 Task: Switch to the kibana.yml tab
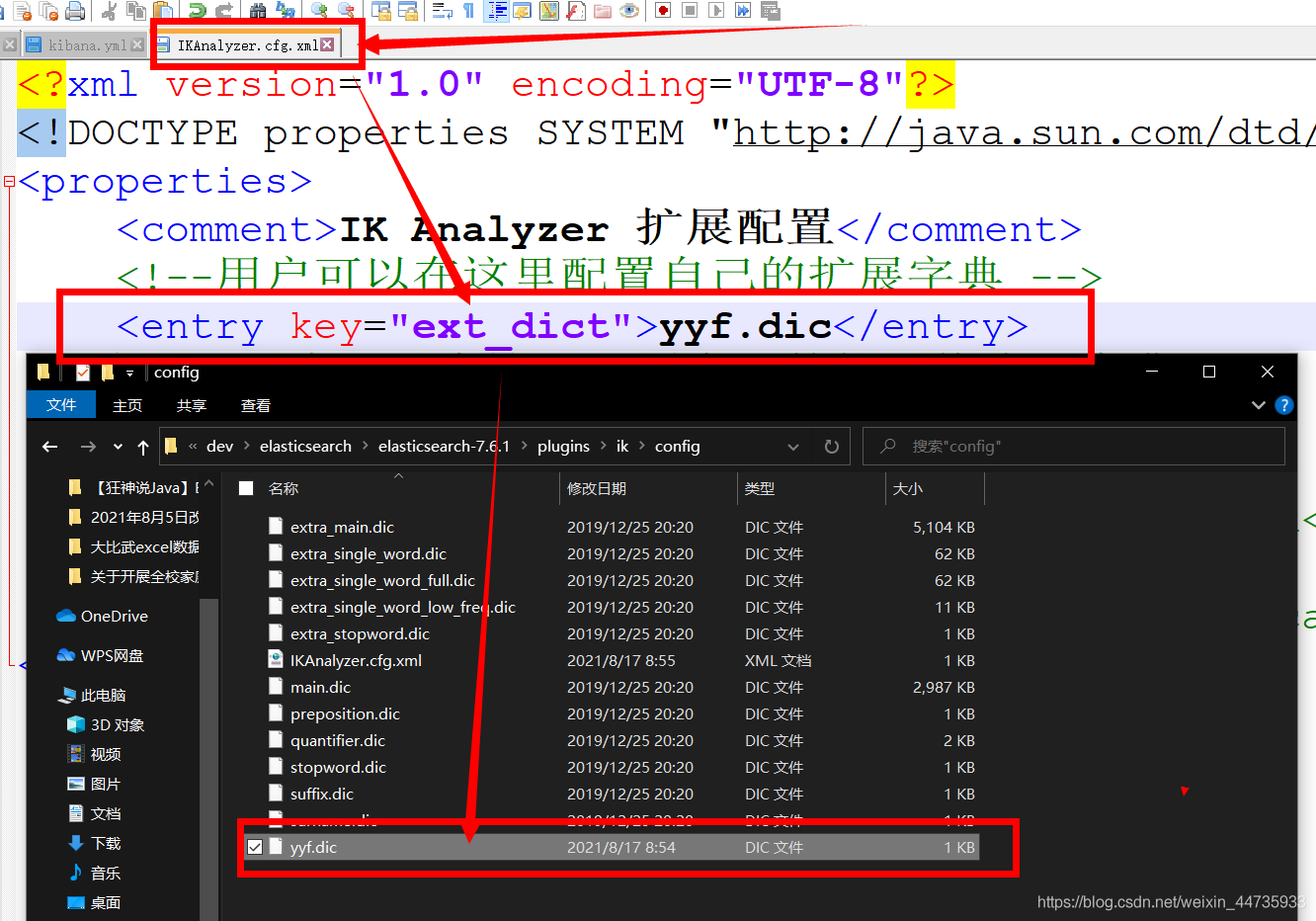tap(87, 45)
